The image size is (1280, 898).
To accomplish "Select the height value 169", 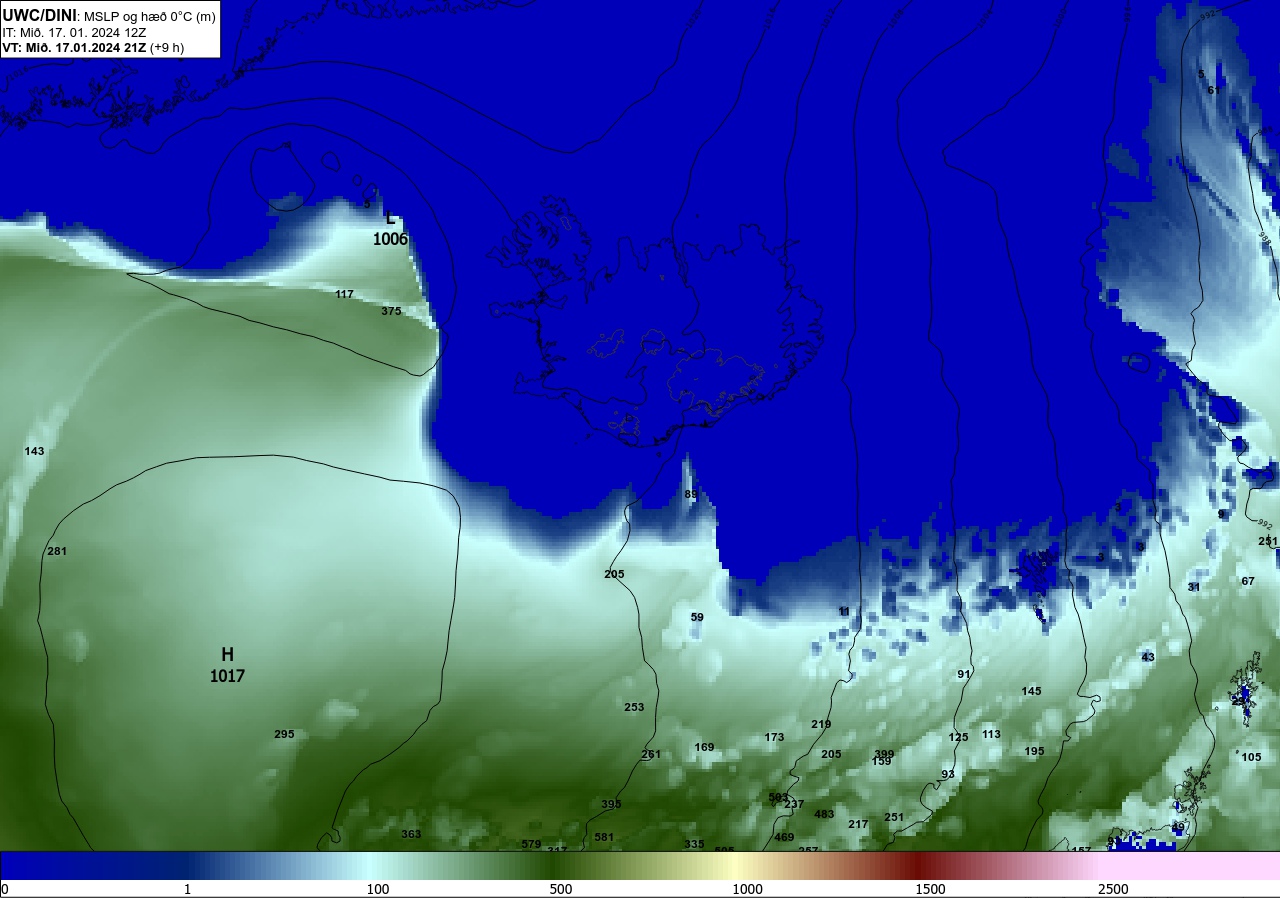I will click(704, 747).
